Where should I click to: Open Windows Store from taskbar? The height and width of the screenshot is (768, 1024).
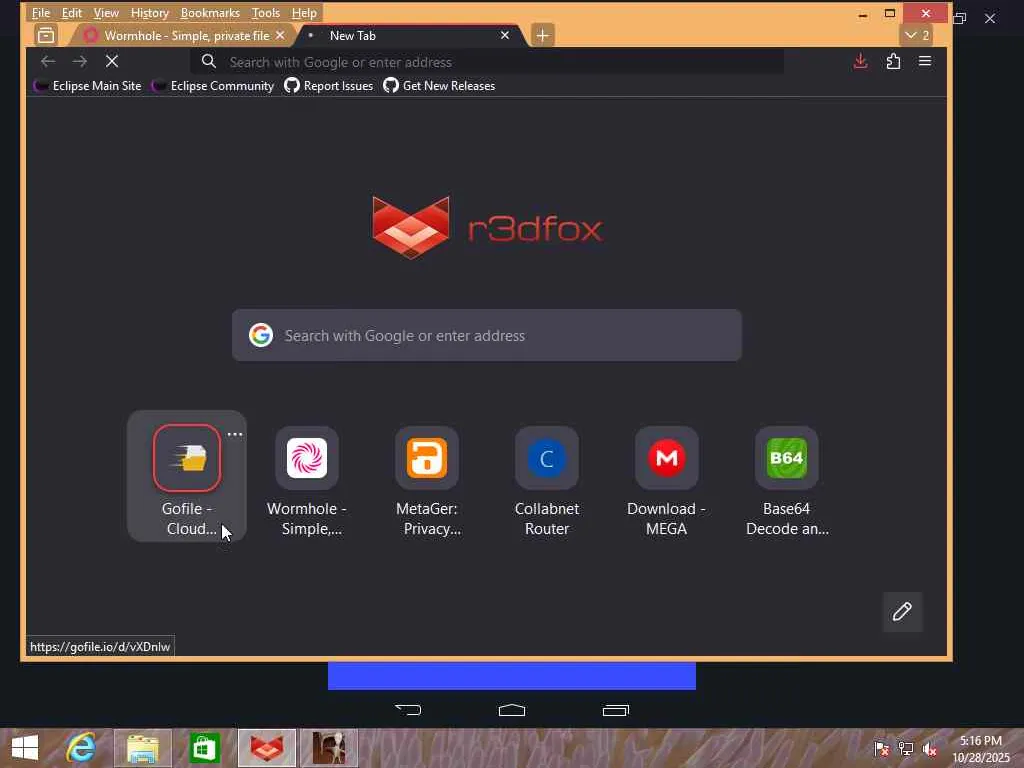[204, 748]
